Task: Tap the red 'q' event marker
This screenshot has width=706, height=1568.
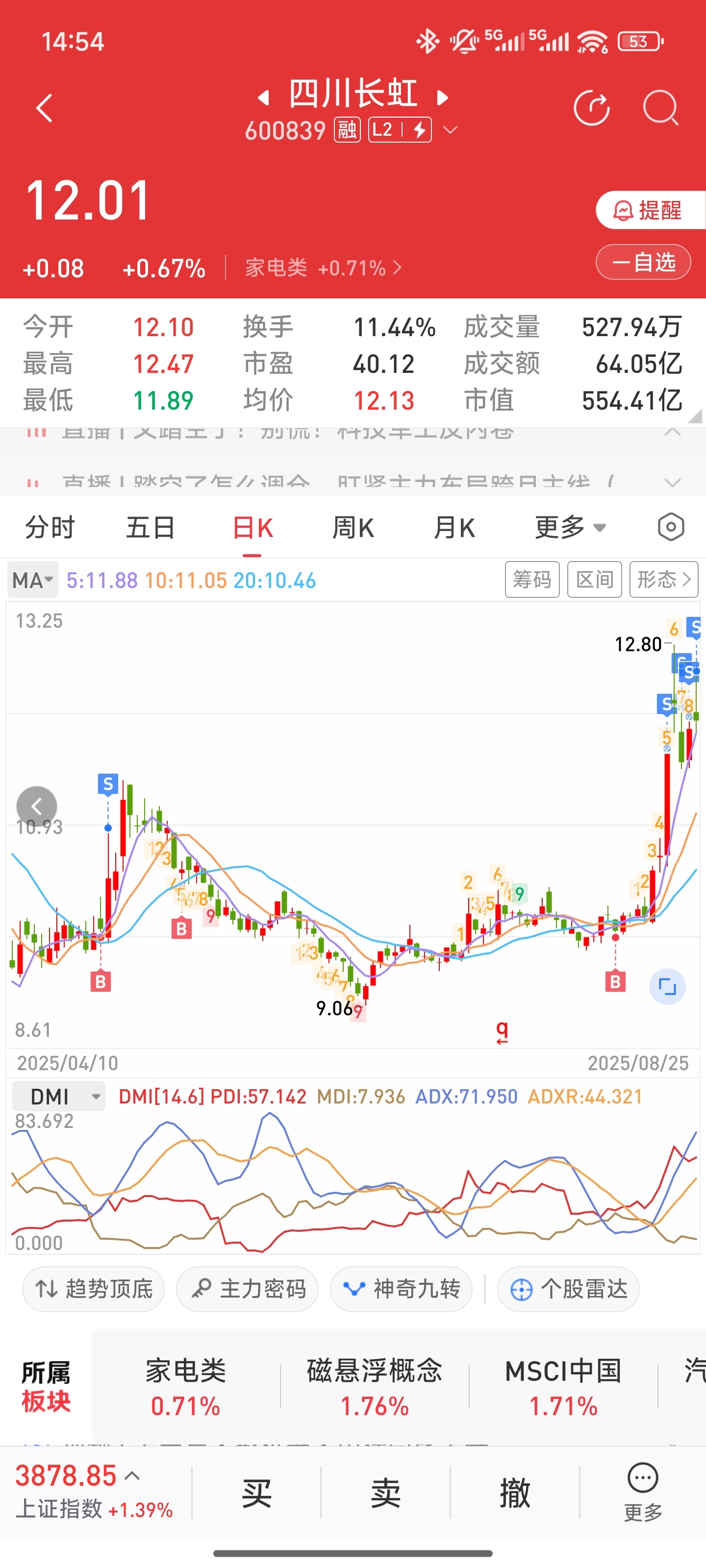Action: tap(502, 1032)
